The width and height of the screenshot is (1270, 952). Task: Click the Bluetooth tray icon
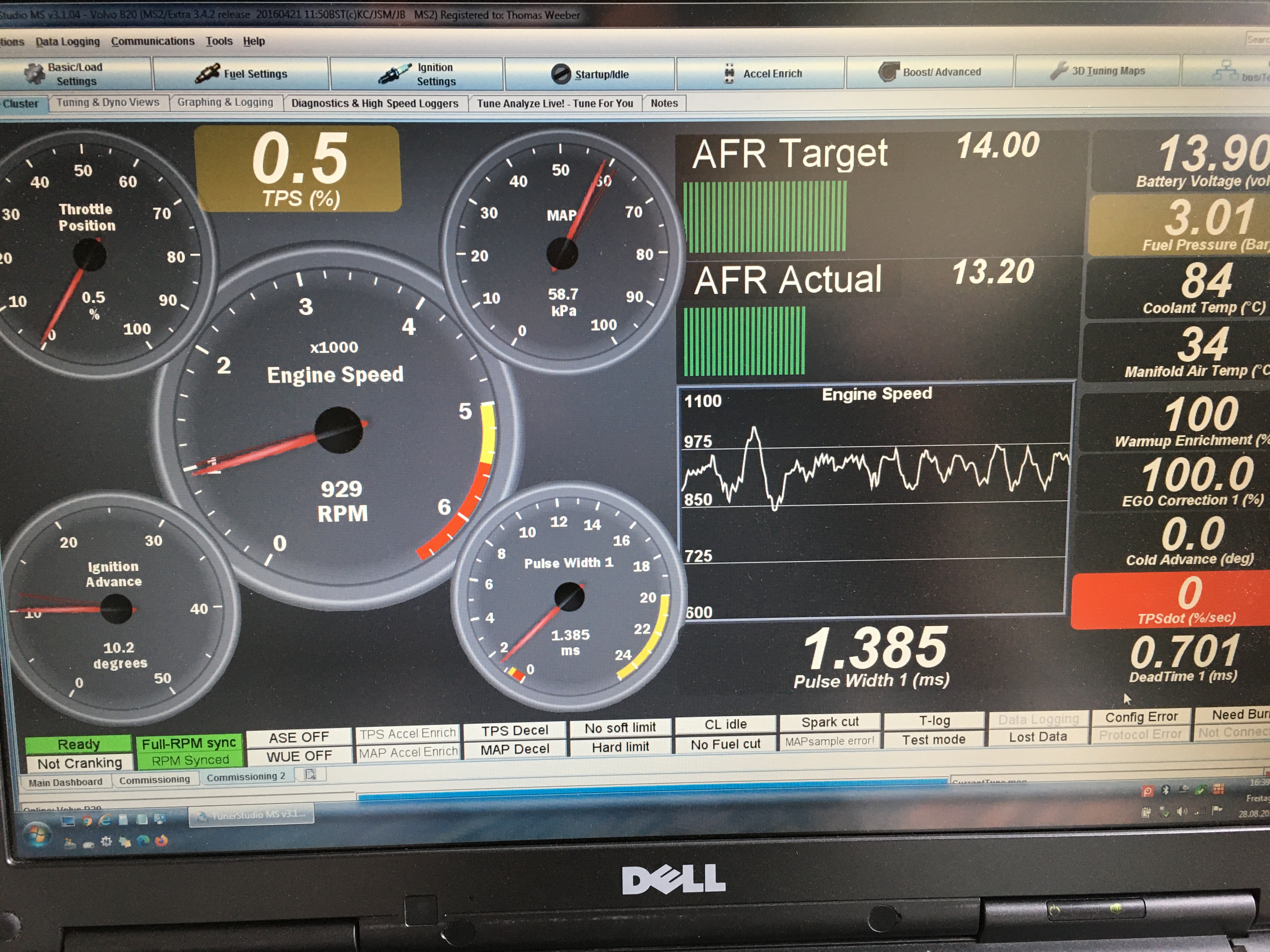coord(1165,790)
